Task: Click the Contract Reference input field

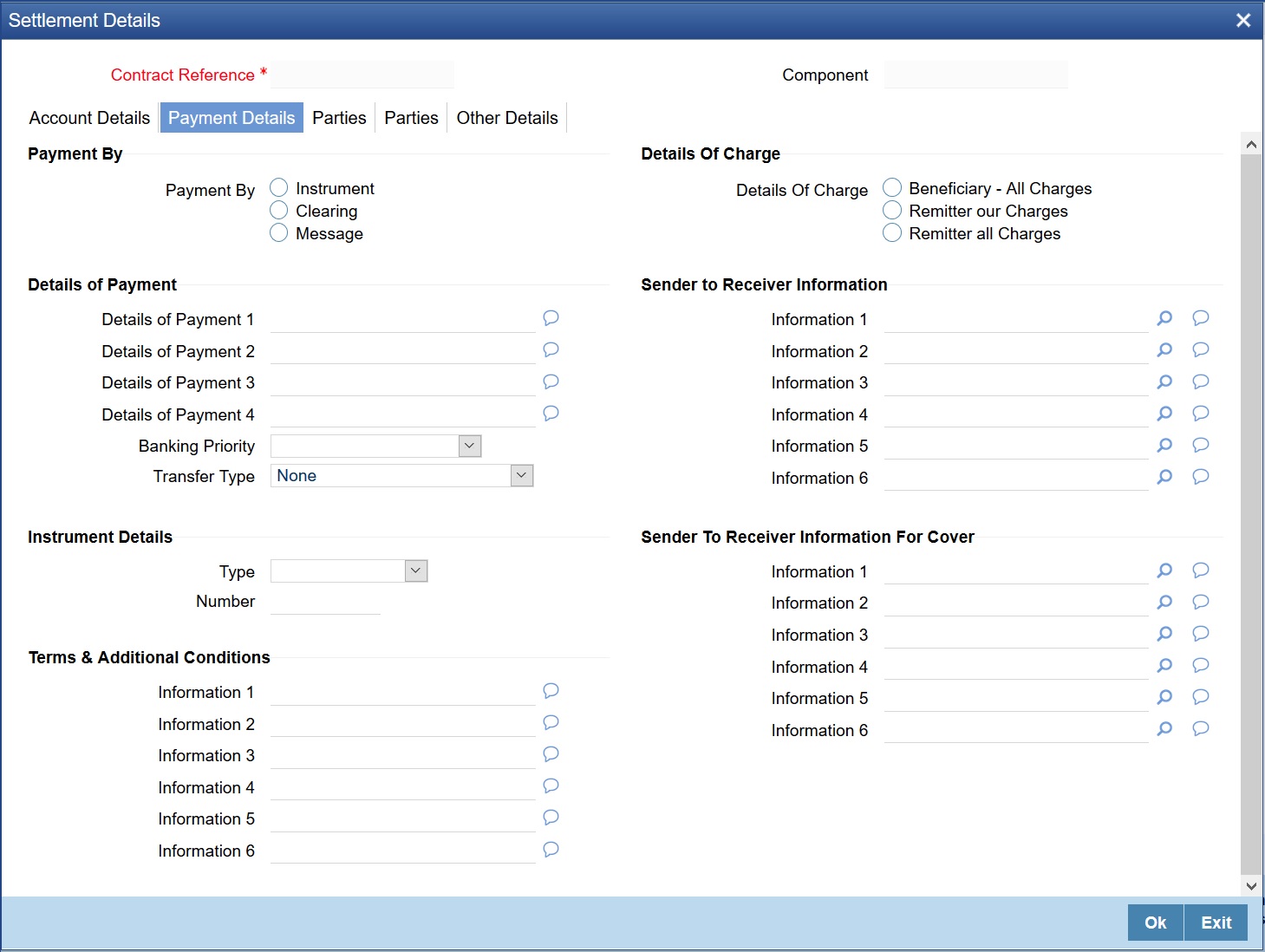Action: [x=362, y=75]
